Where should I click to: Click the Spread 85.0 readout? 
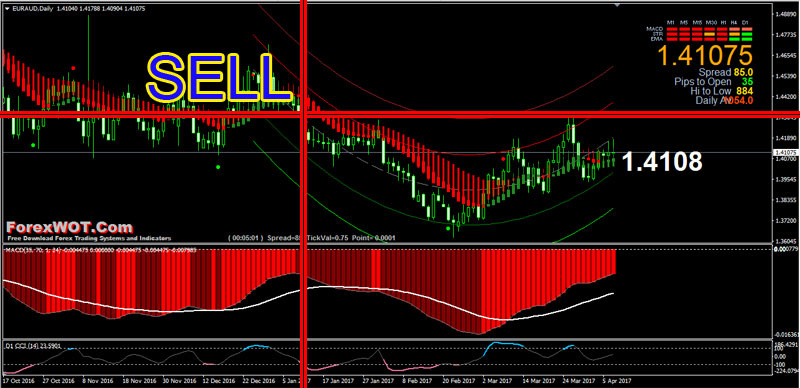[x=726, y=72]
